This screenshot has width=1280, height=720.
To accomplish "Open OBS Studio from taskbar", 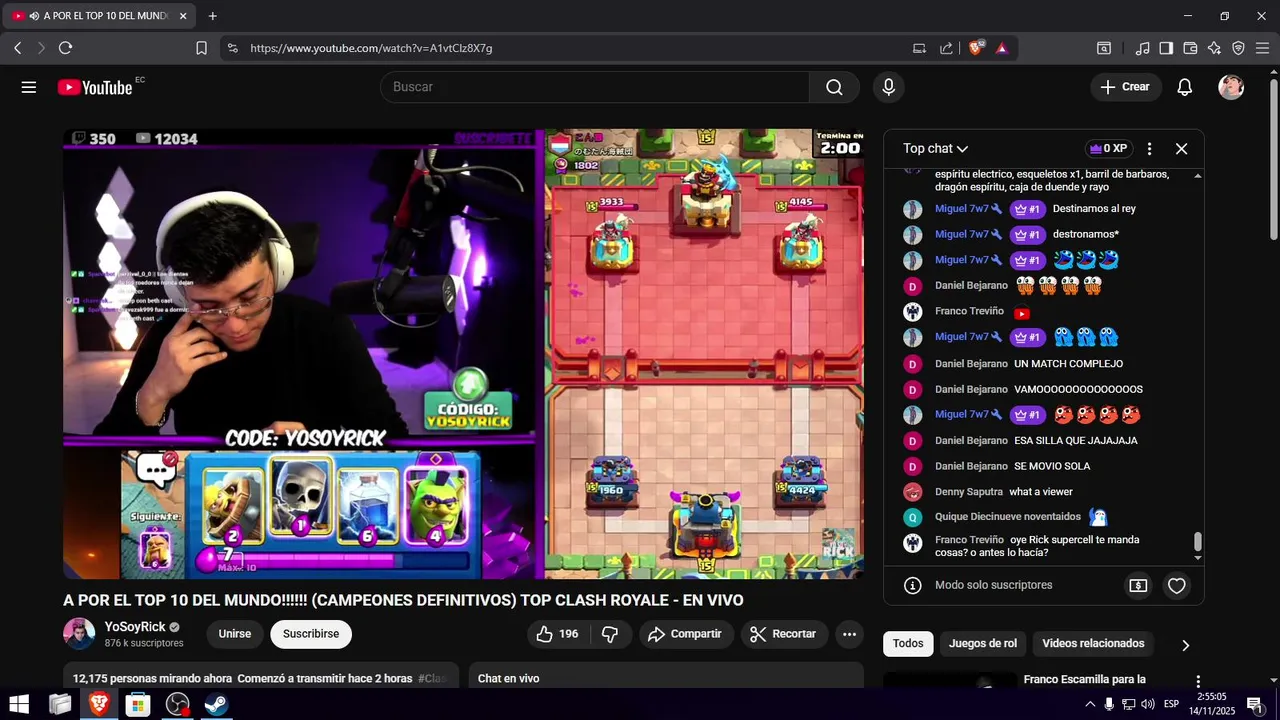I will pyautogui.click(x=177, y=704).
